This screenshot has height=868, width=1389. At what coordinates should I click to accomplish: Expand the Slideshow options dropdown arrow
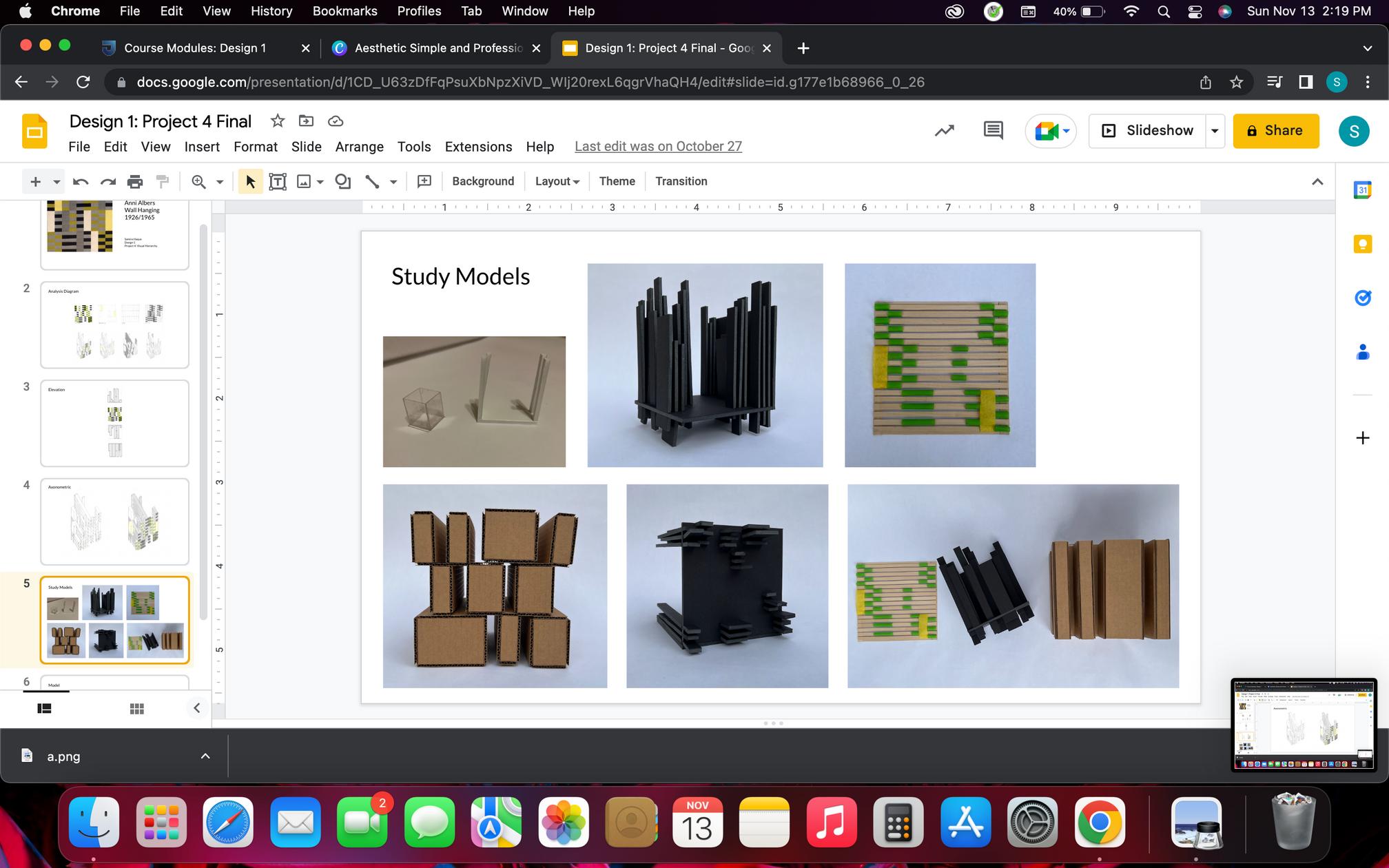(1215, 131)
